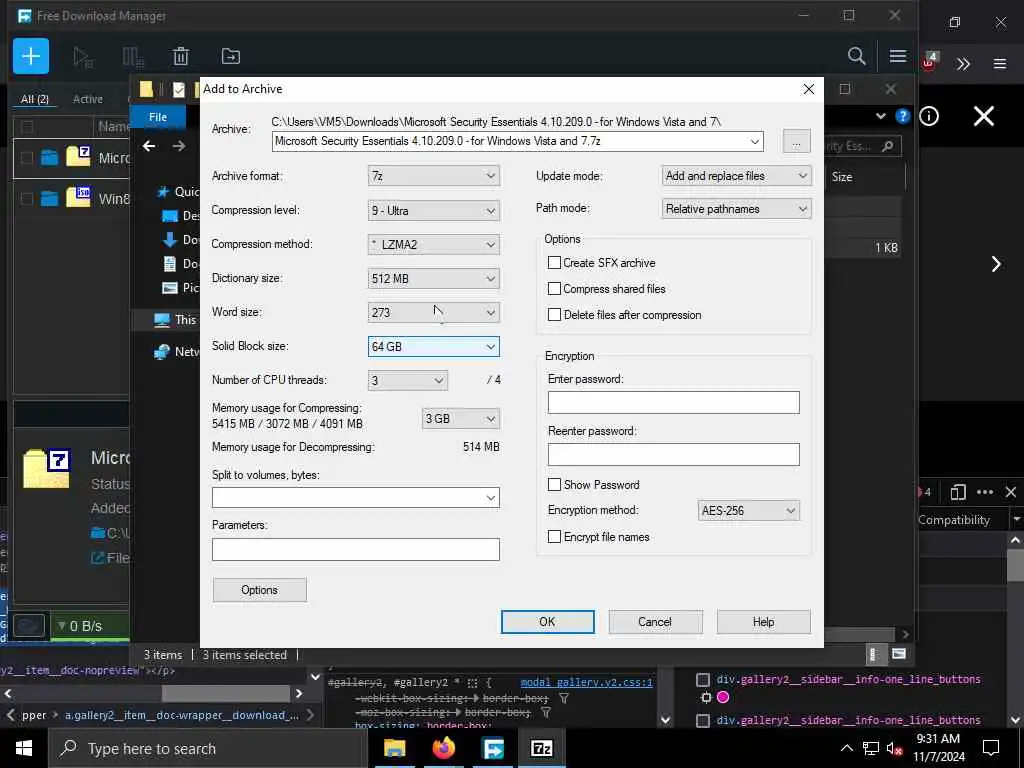Click devtools responsive layout icon
The height and width of the screenshot is (768, 1024).
(958, 492)
